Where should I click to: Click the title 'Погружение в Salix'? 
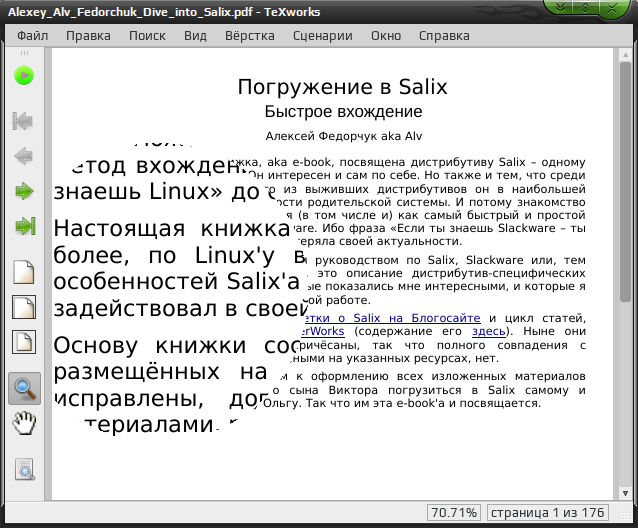[x=342, y=87]
